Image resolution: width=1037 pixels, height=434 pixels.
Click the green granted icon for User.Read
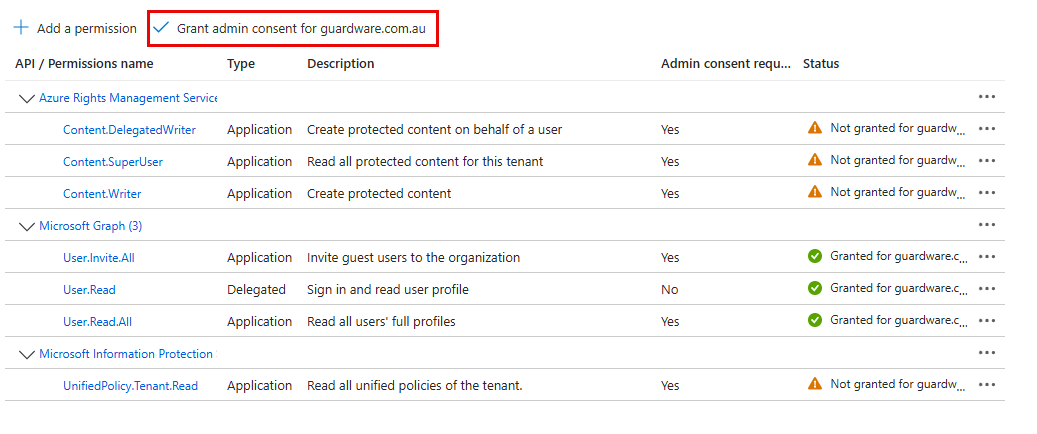pyautogui.click(x=815, y=288)
